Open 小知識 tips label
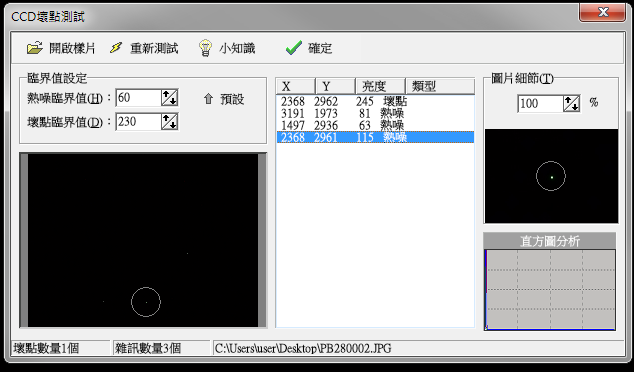This screenshot has height=372, width=634. point(237,49)
